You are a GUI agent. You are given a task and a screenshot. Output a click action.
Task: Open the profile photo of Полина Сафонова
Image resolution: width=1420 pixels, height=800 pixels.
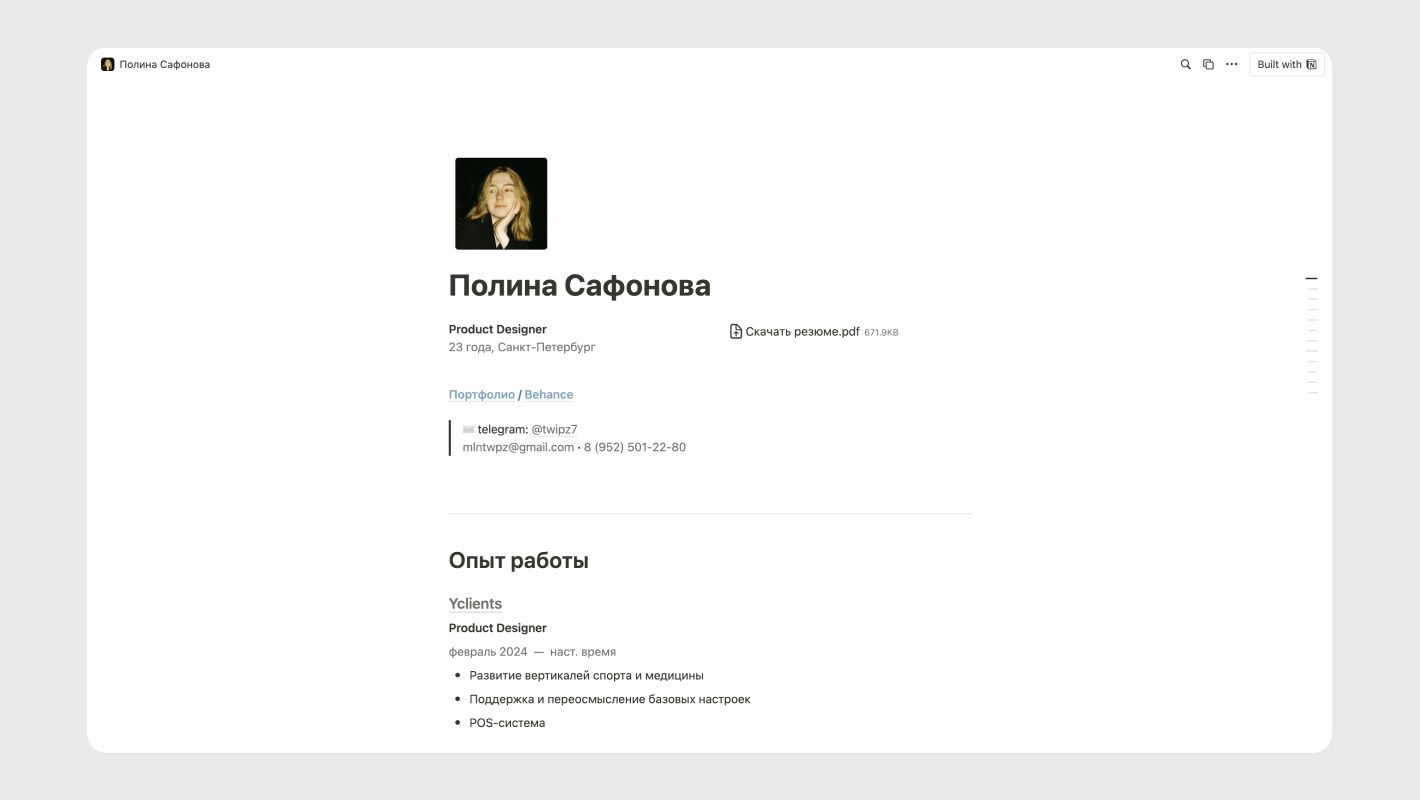pos(501,203)
